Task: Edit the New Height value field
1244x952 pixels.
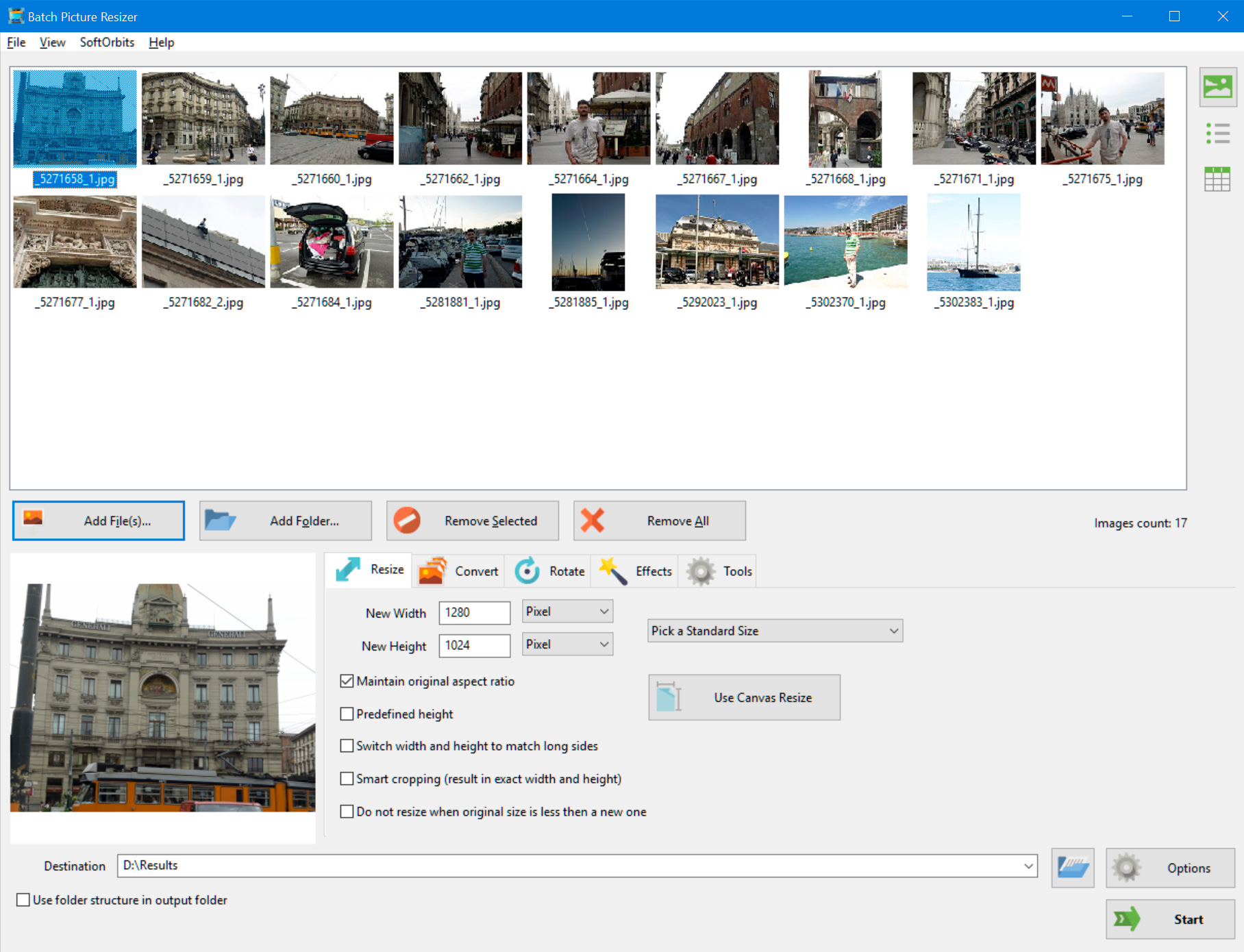Action: (x=474, y=645)
